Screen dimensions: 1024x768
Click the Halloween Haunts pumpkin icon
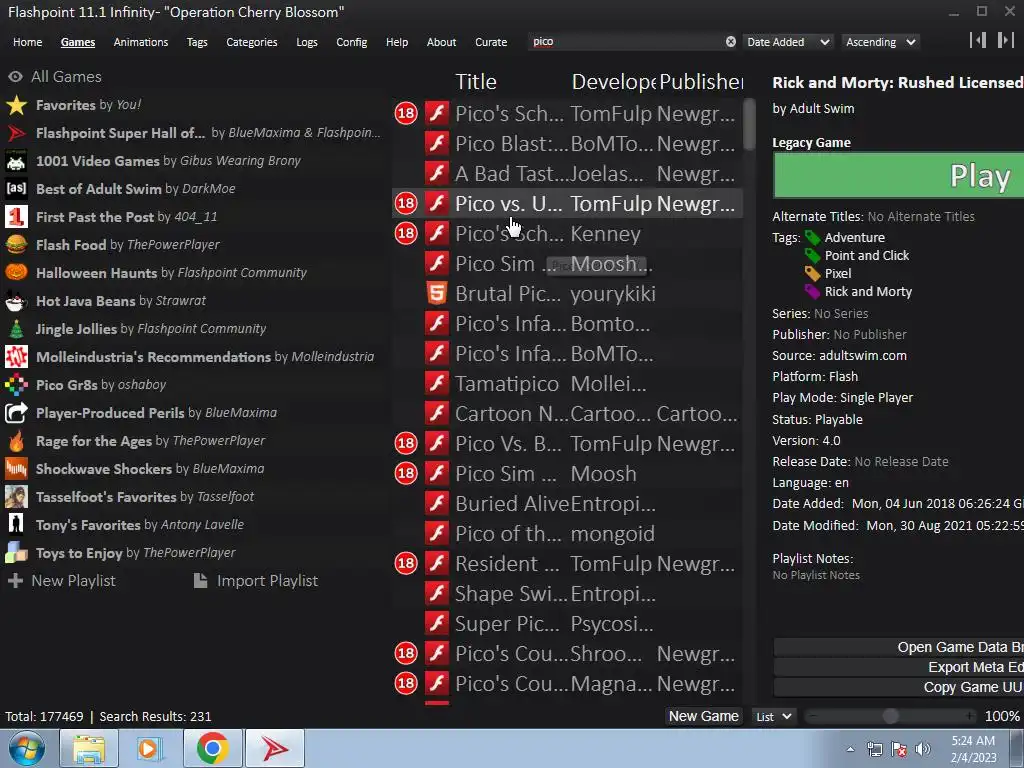click(x=16, y=273)
